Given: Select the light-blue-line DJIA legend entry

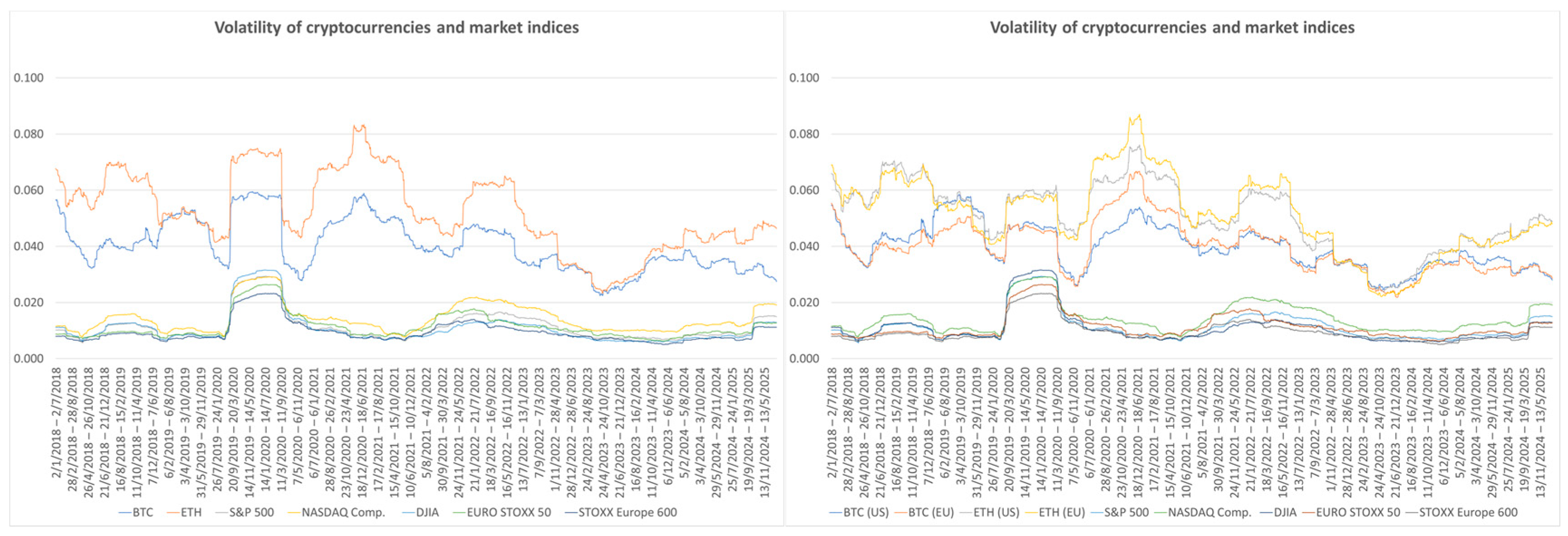Looking at the screenshot, I should point(420,512).
